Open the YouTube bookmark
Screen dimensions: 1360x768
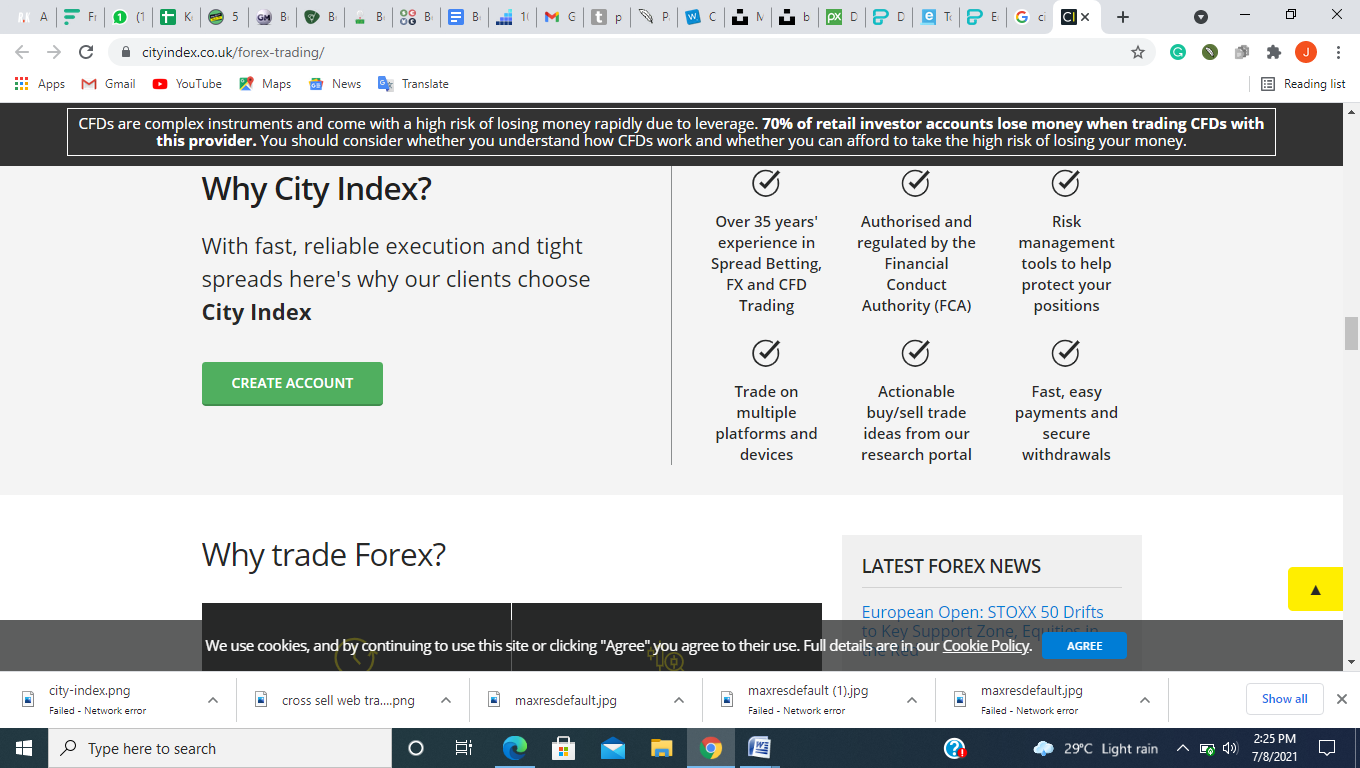187,84
